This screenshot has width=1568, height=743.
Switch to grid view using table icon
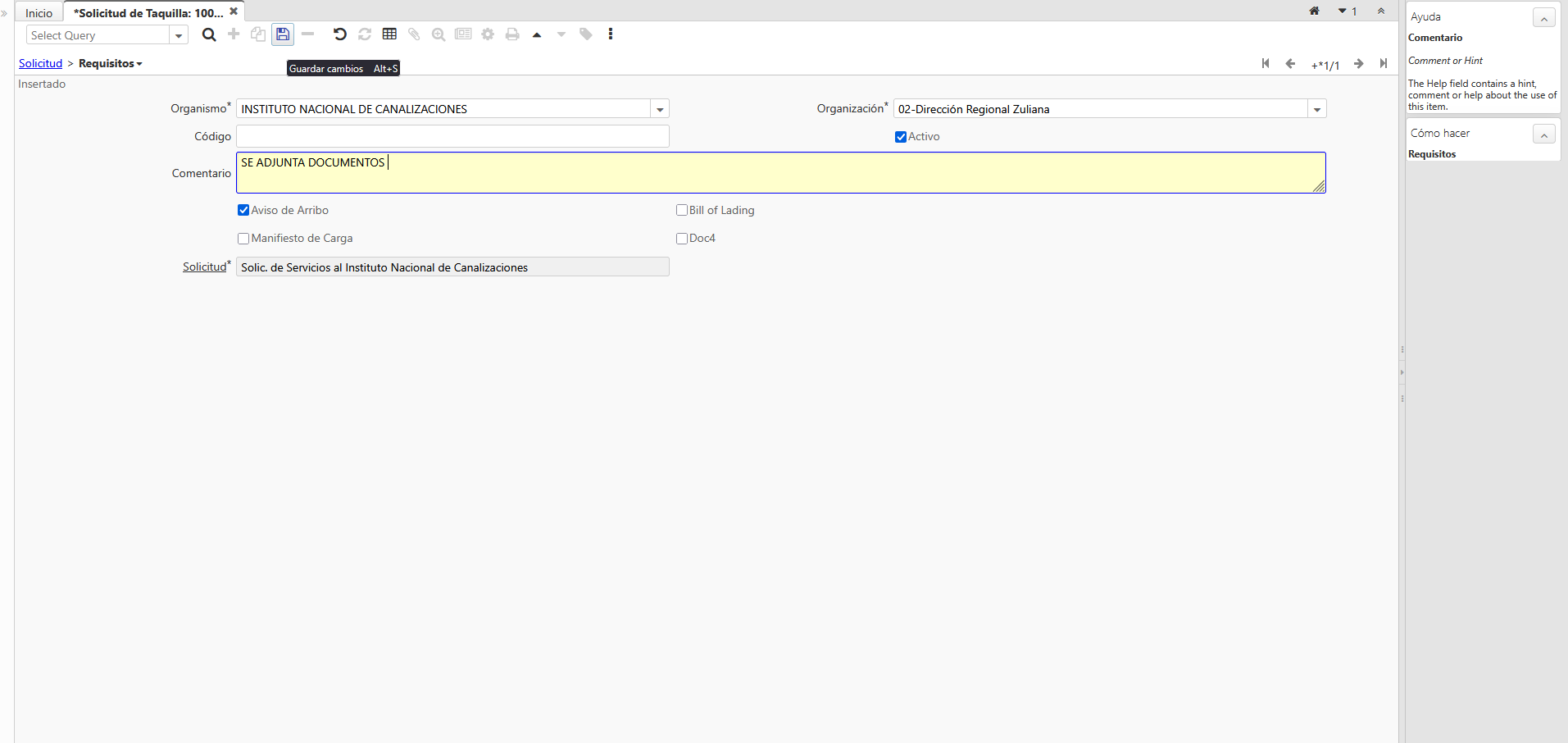click(389, 34)
